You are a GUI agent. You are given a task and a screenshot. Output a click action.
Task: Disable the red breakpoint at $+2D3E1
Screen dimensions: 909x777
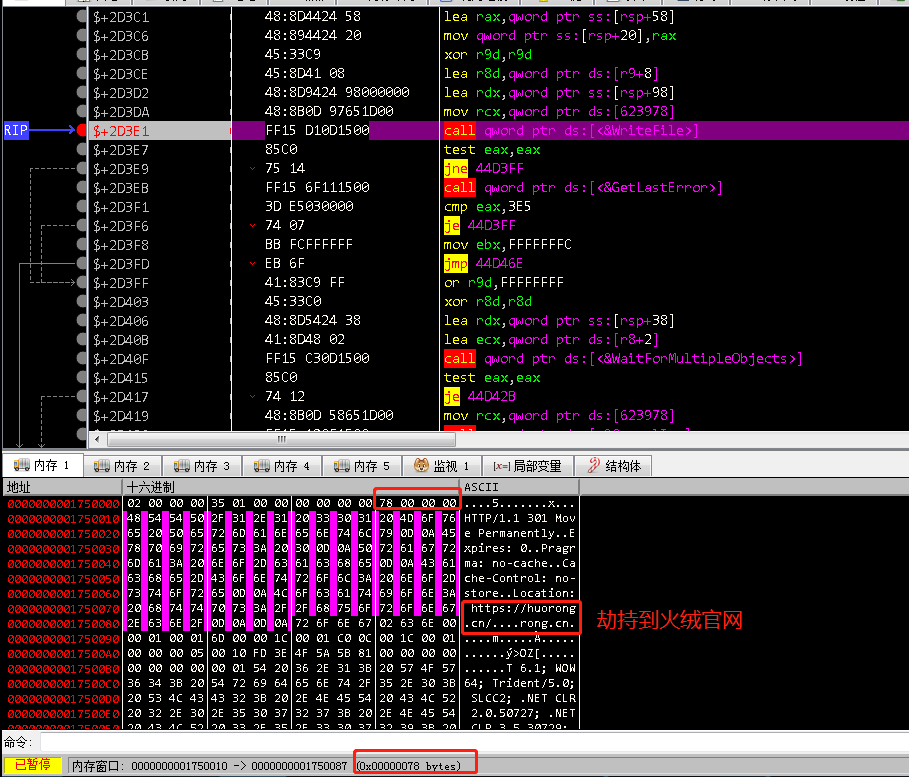pyautogui.click(x=82, y=131)
